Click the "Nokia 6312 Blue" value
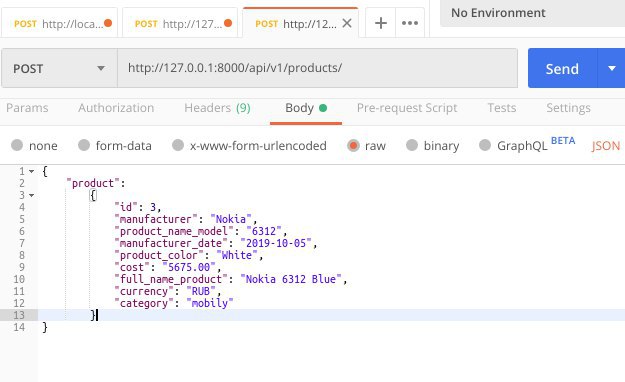 tap(291, 279)
